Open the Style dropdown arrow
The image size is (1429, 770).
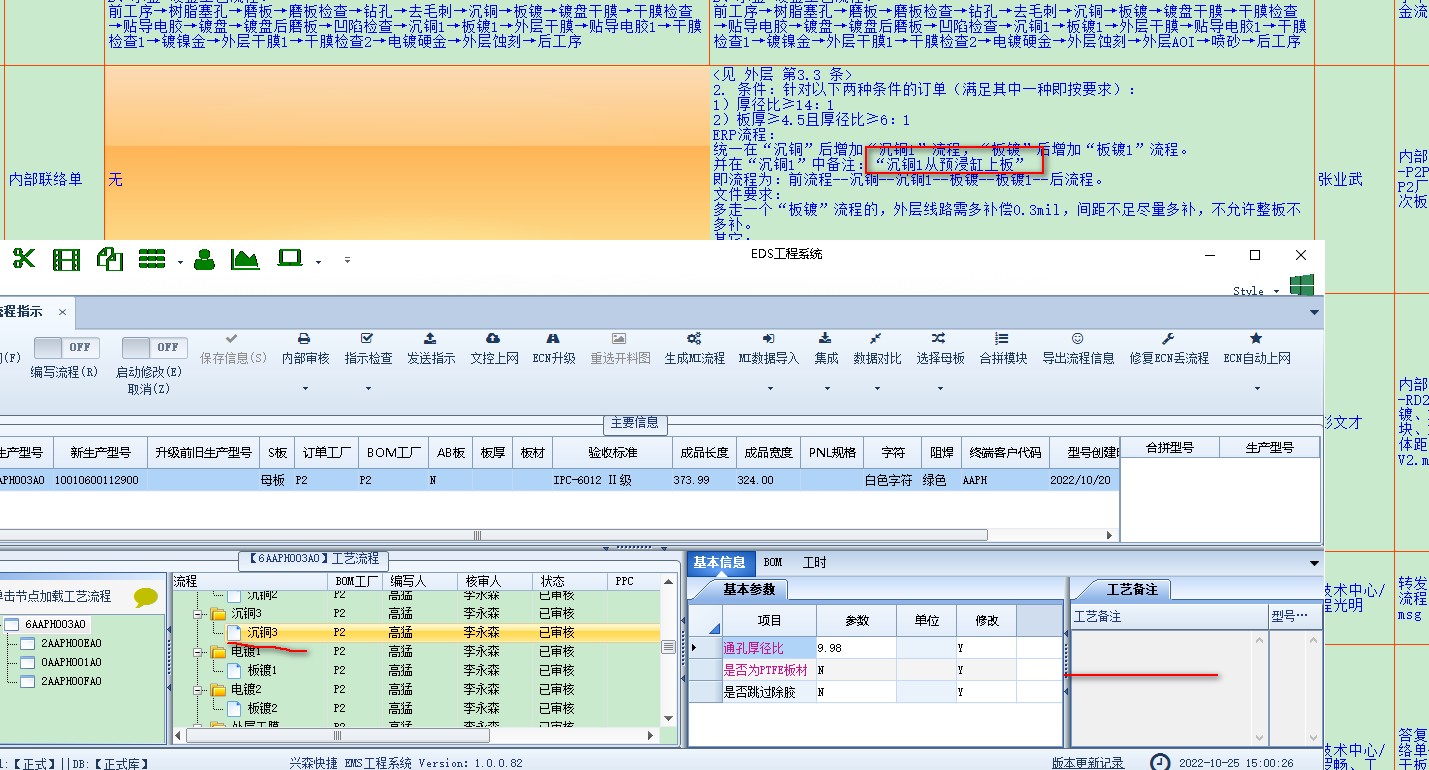(x=1276, y=292)
